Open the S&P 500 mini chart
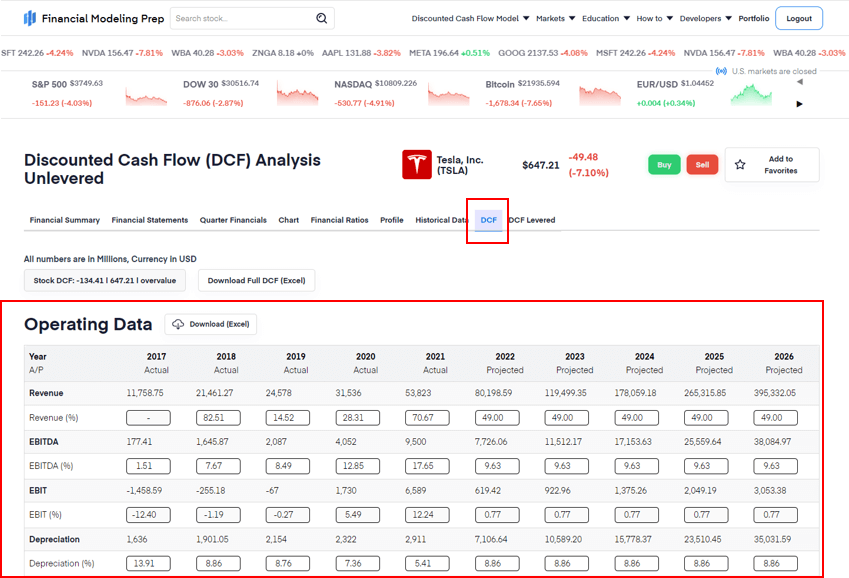 (146, 96)
